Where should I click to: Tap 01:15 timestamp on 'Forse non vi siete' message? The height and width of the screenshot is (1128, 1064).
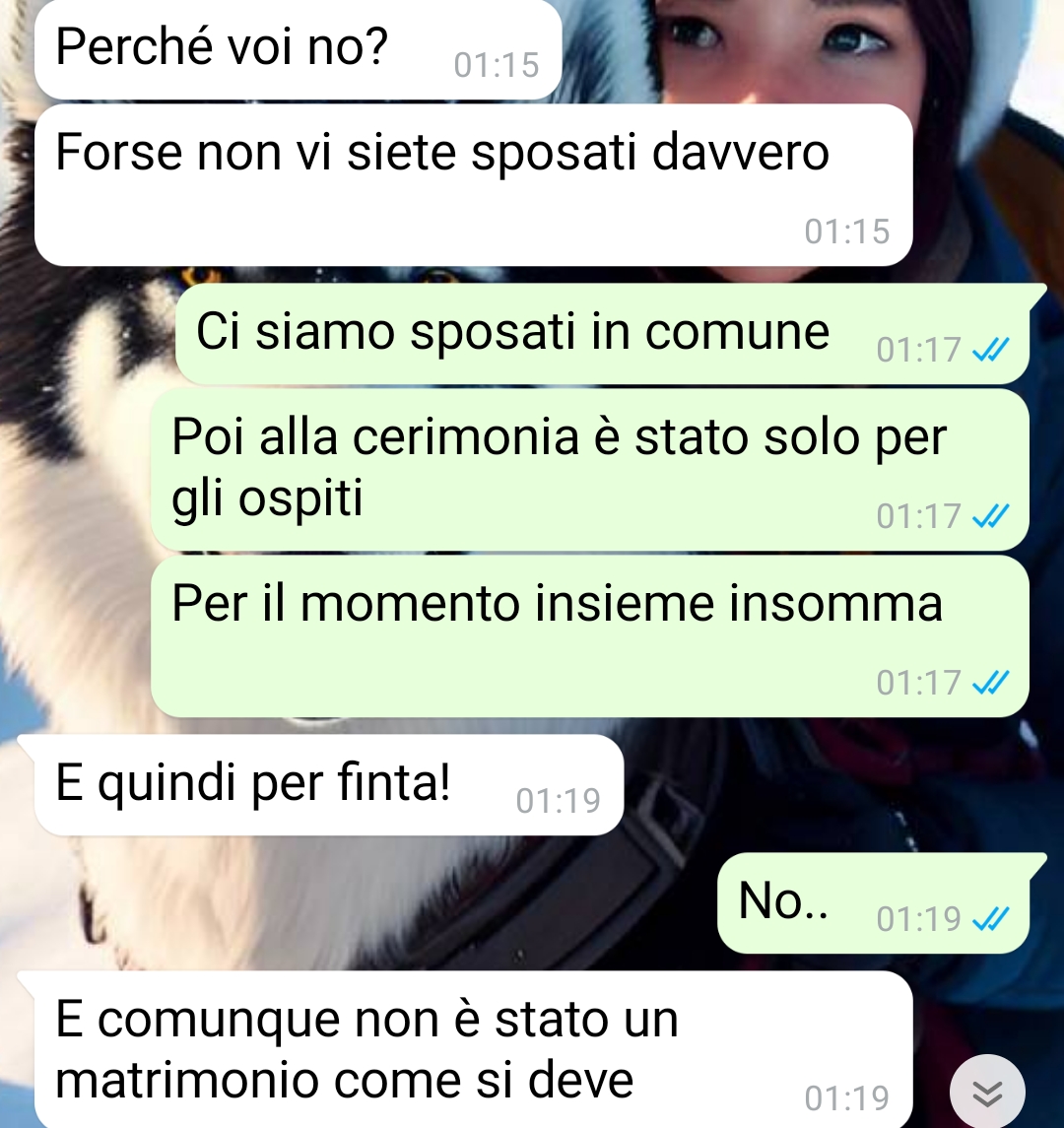click(x=847, y=232)
